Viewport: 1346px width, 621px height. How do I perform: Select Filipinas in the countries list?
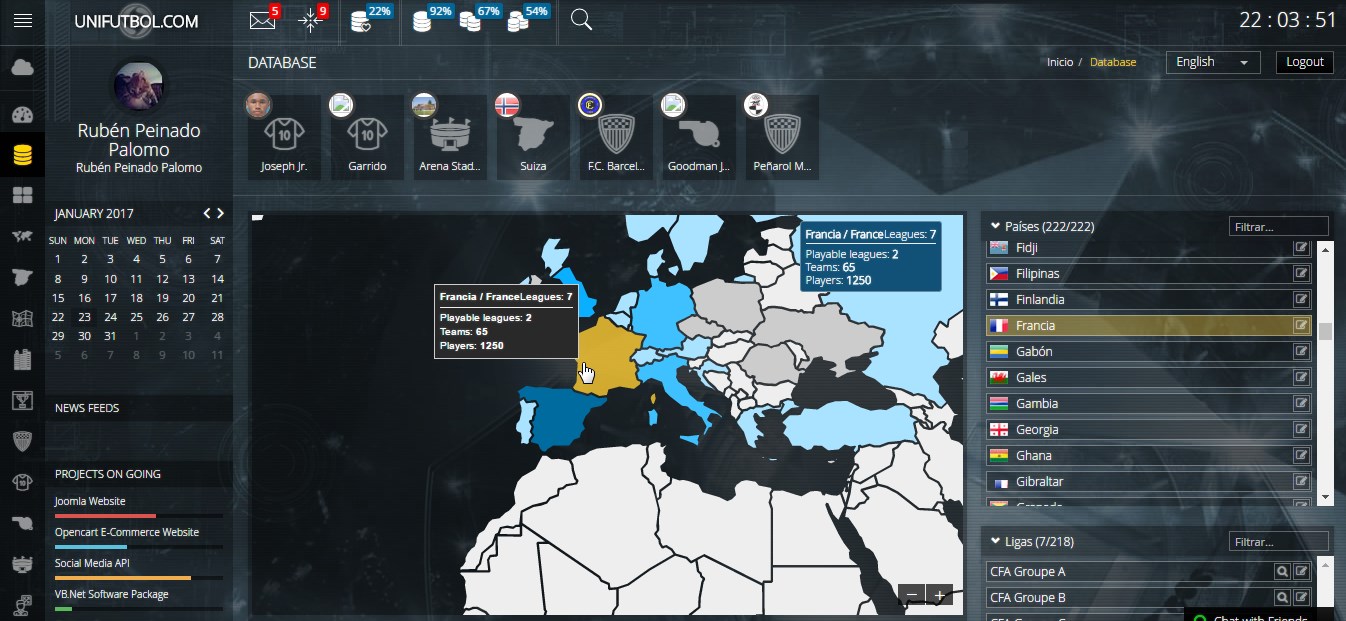click(1149, 273)
